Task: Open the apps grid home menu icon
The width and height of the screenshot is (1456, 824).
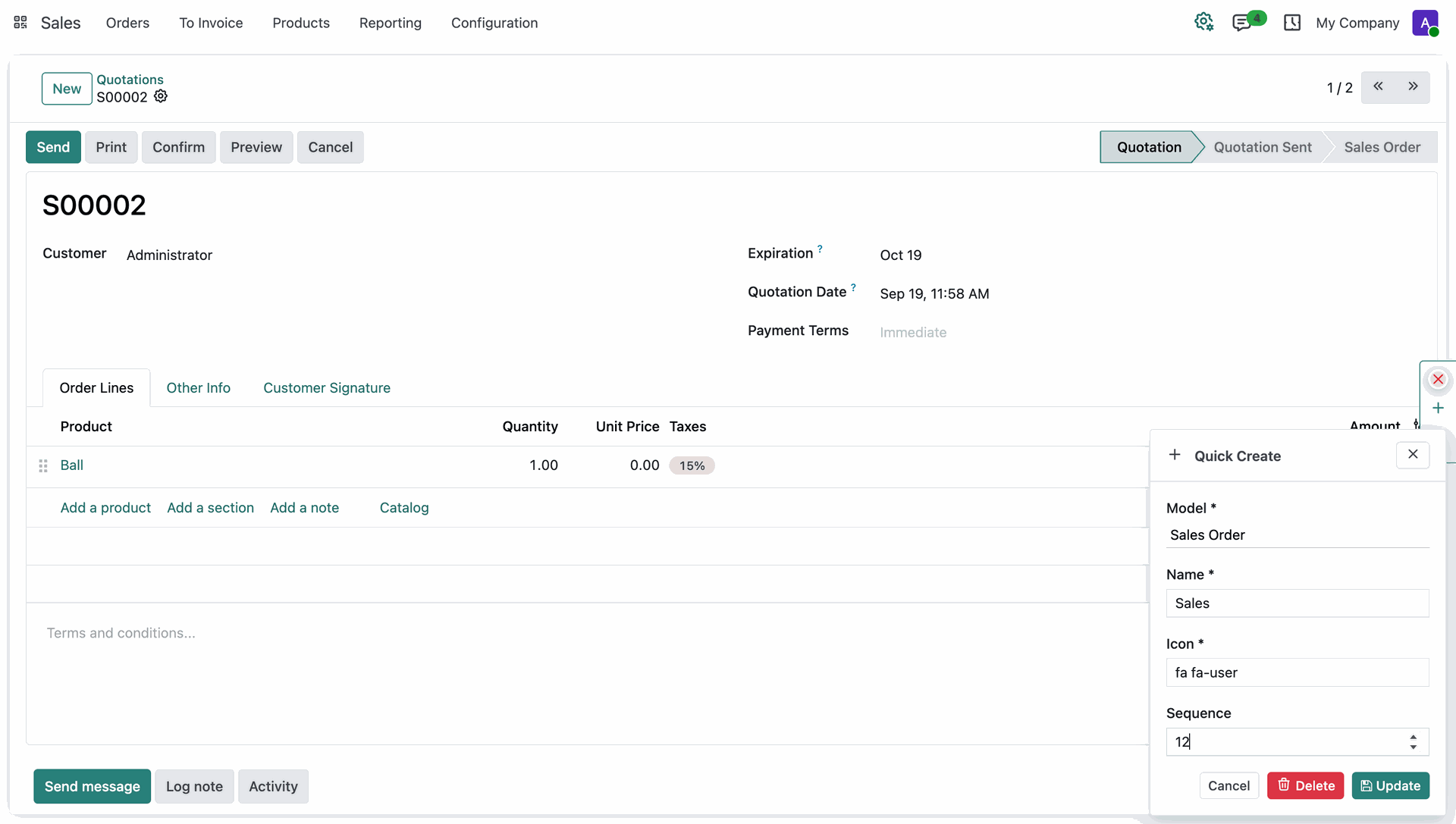Action: pyautogui.click(x=20, y=23)
